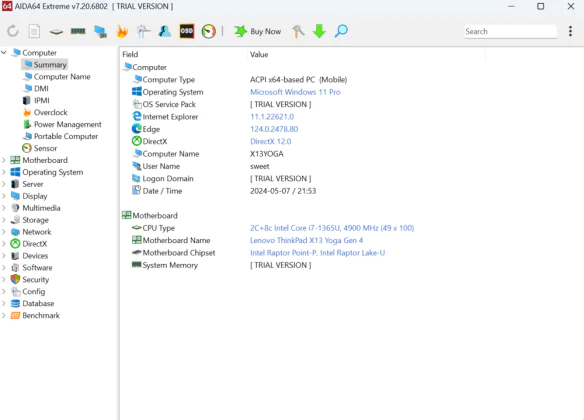Click the Buy Now button

(257, 31)
